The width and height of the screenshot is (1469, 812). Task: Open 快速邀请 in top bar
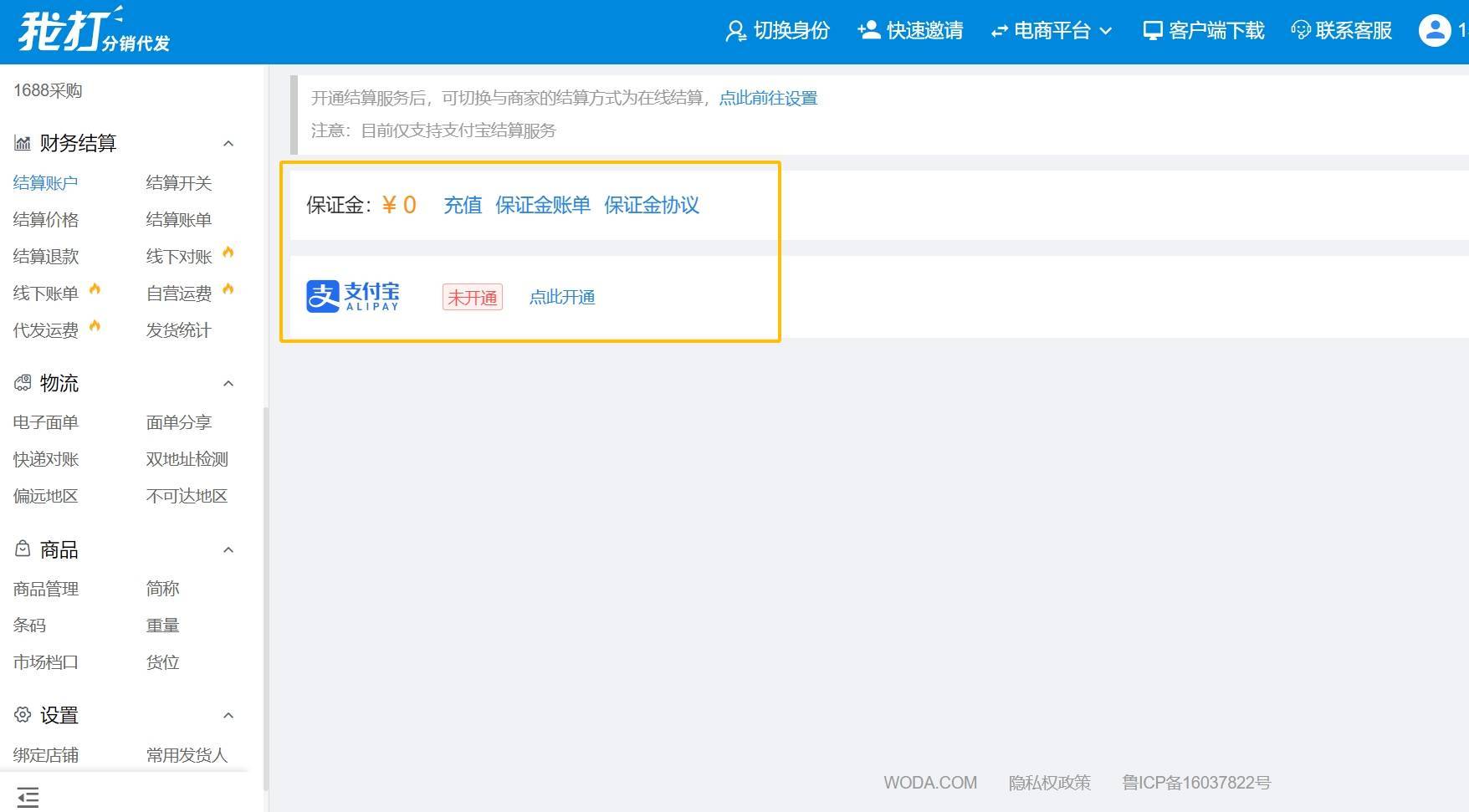point(910,31)
